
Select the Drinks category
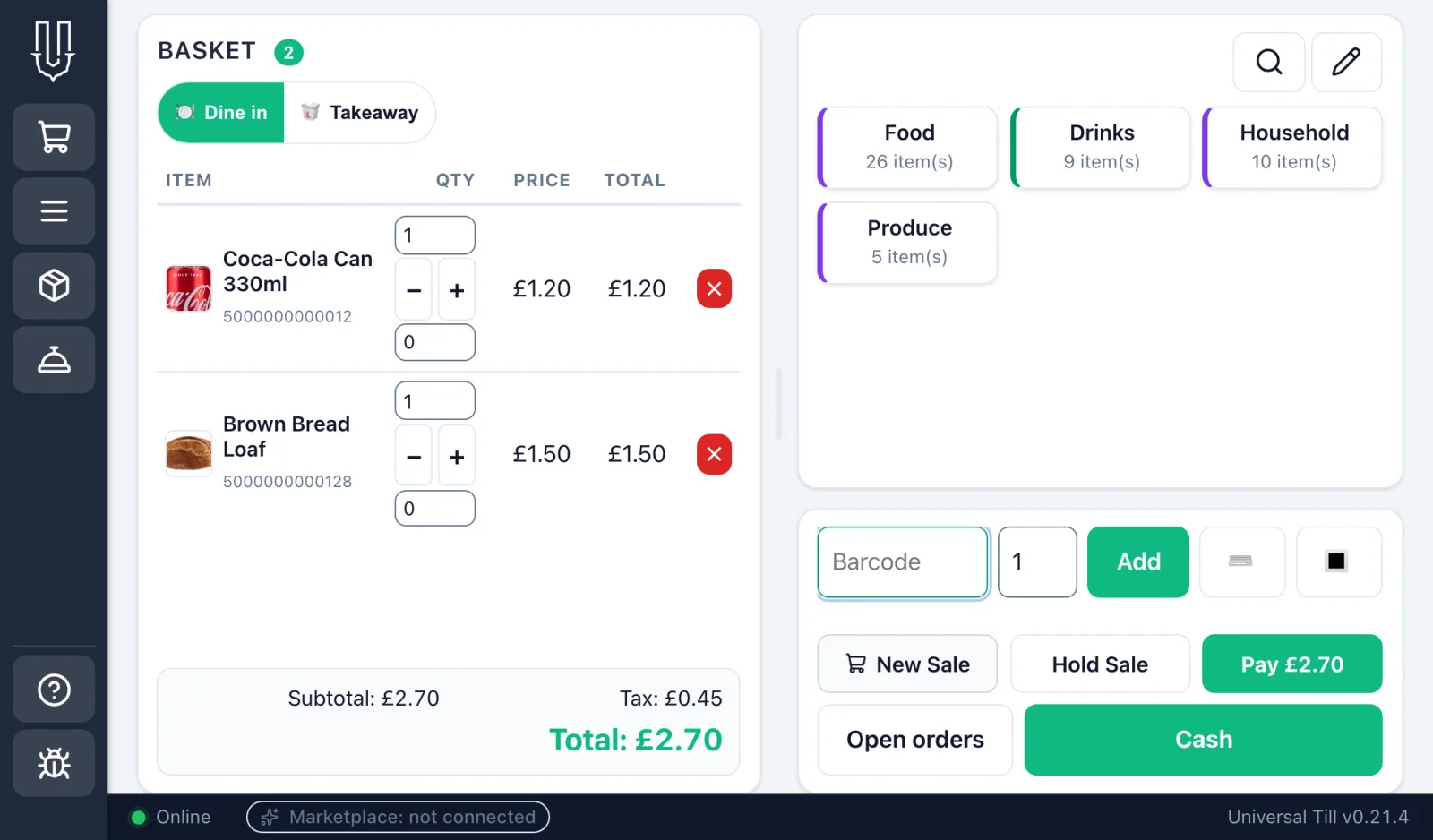pyautogui.click(x=1101, y=148)
